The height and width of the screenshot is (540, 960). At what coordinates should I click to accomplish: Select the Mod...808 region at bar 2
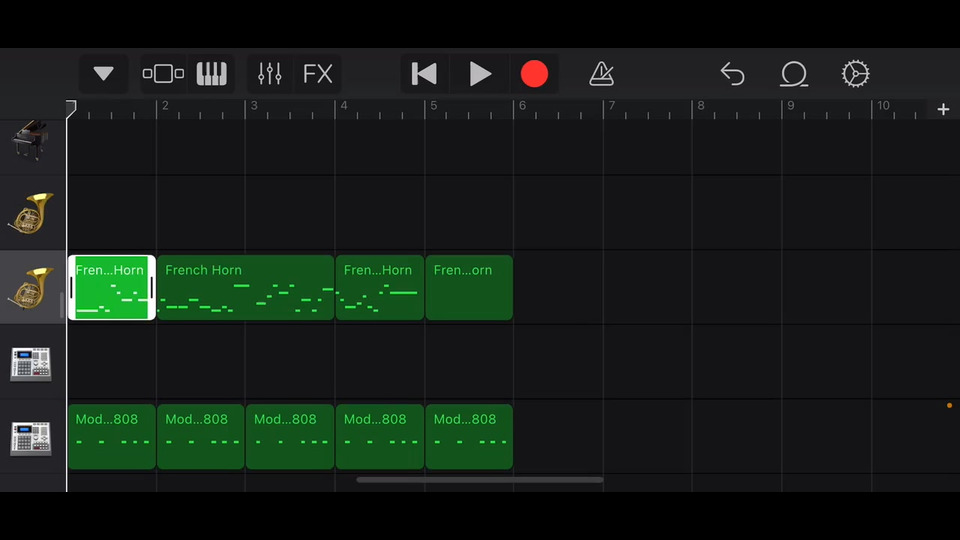click(201, 437)
